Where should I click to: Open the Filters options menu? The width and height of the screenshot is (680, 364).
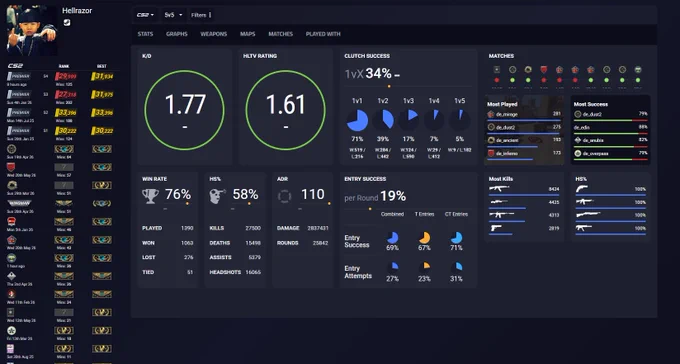coord(201,15)
